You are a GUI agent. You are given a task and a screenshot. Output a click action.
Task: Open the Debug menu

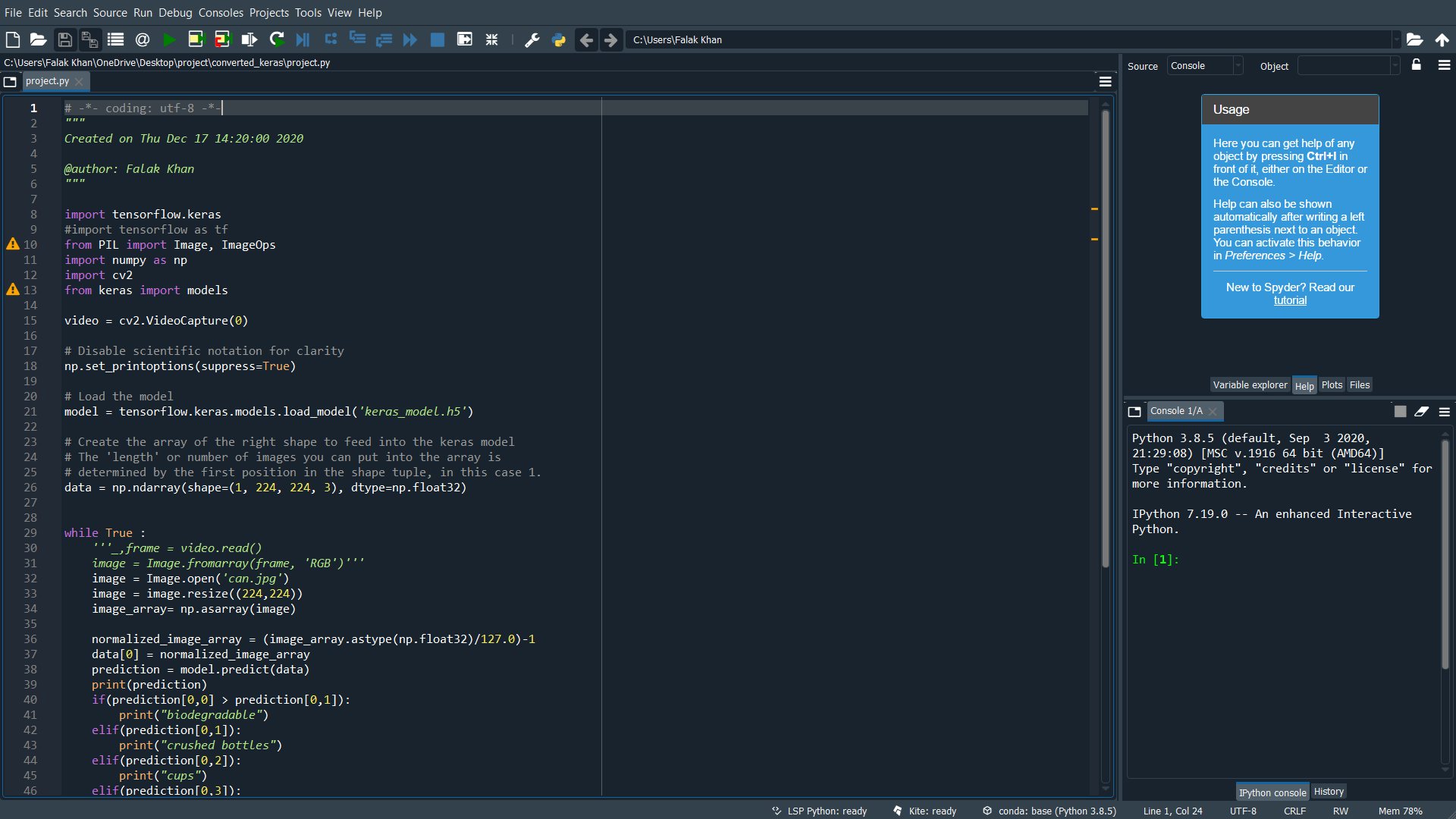click(x=175, y=12)
